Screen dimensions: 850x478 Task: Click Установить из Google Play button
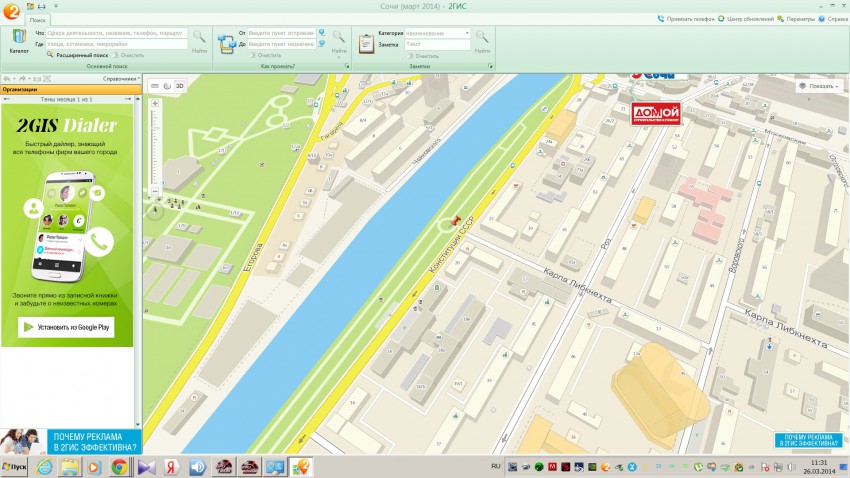pyautogui.click(x=67, y=326)
